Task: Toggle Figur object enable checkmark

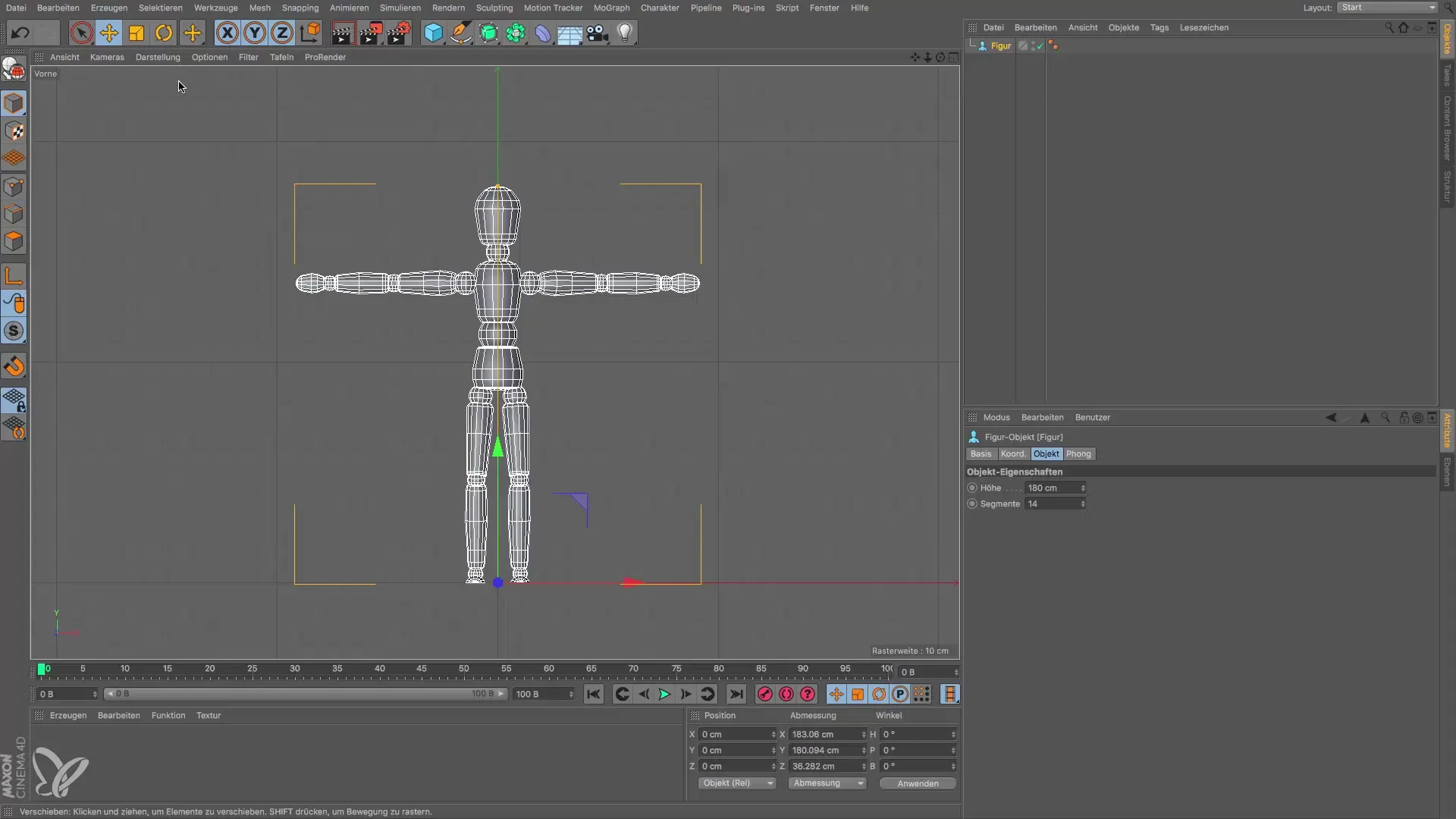Action: [x=1040, y=46]
